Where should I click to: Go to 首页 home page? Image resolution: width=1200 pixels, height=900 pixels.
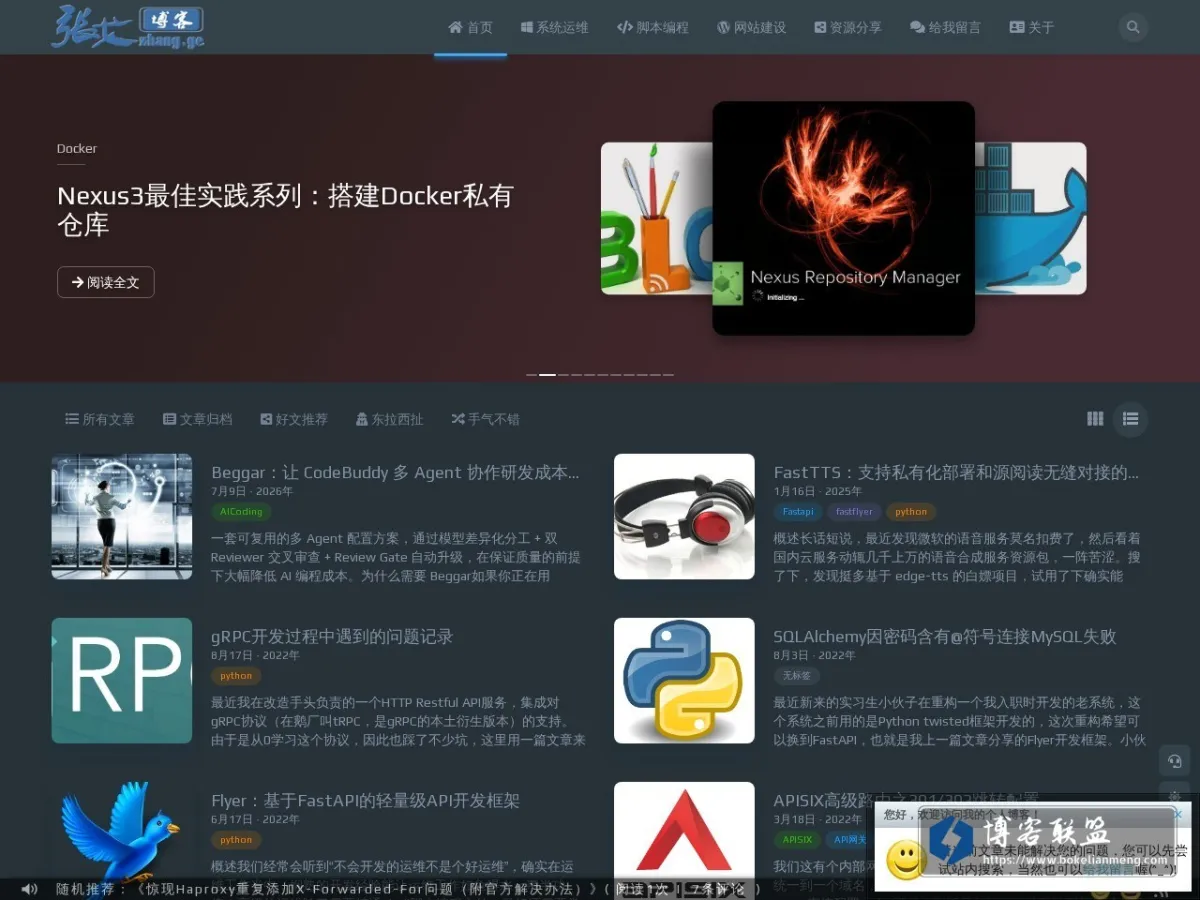(470, 27)
